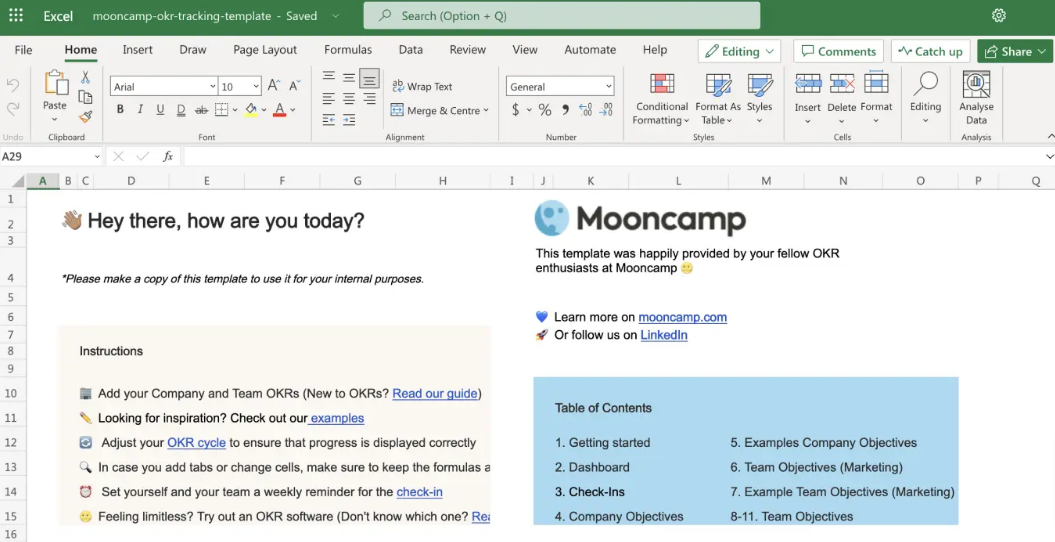Open Format As Table dropdown
This screenshot has width=1055, height=542.
(718, 98)
